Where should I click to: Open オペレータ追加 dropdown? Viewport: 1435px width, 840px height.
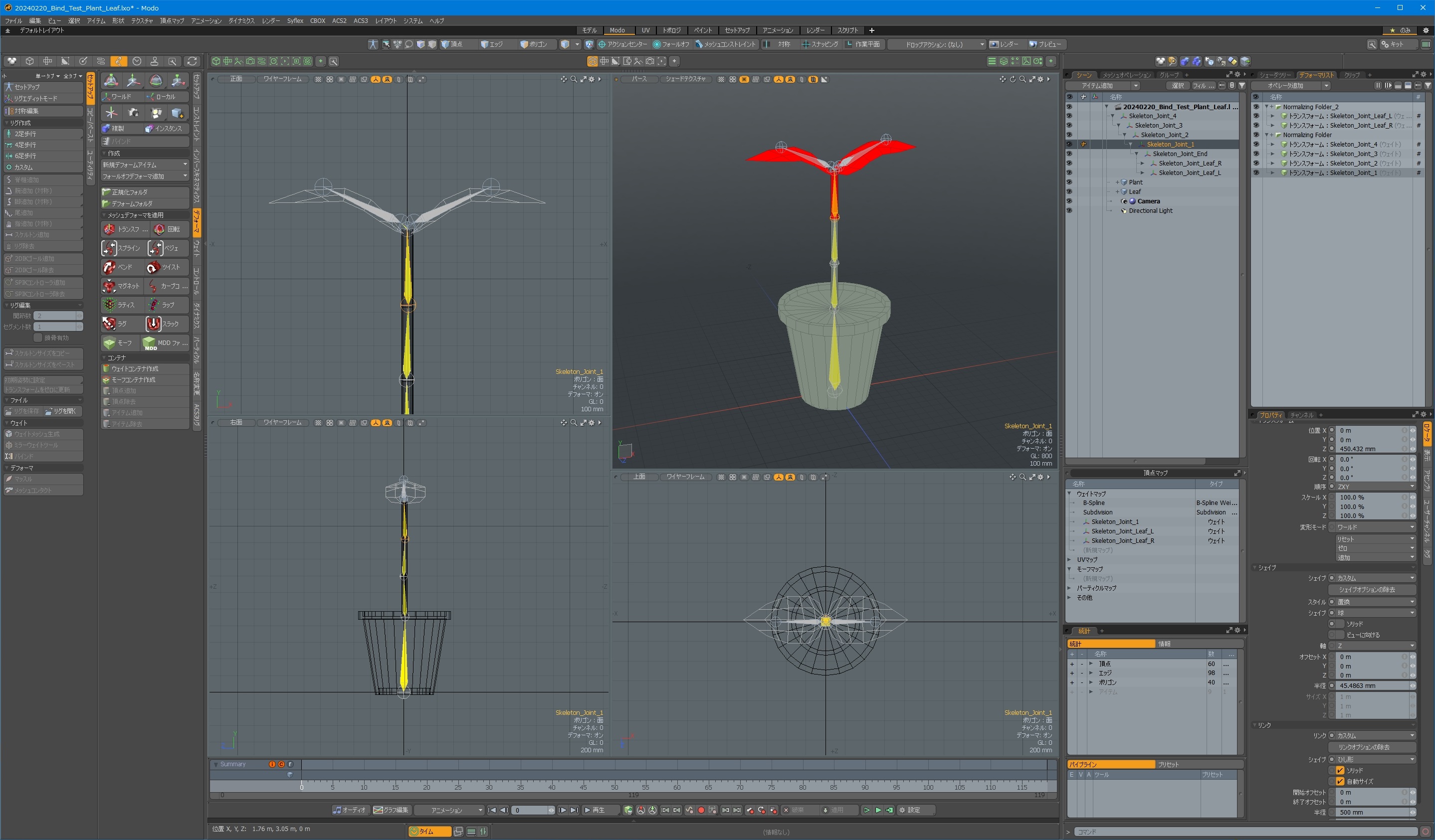(1290, 85)
